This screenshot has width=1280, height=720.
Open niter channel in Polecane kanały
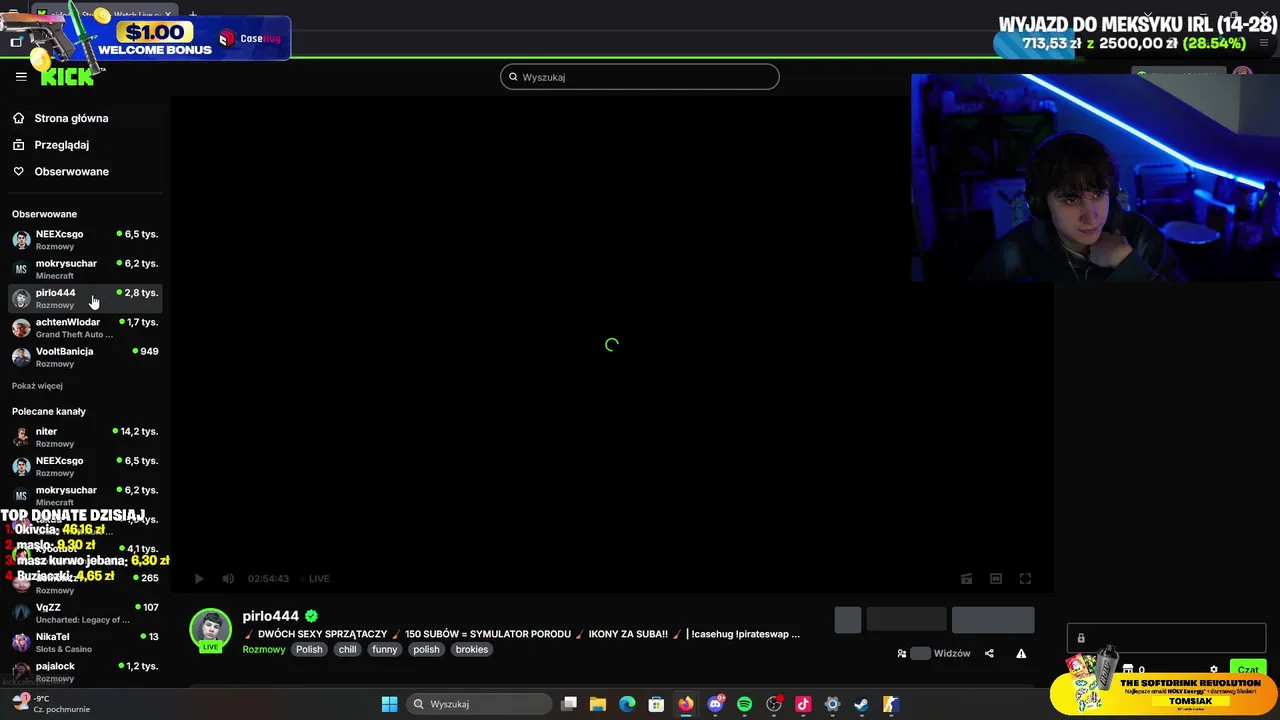(85, 437)
